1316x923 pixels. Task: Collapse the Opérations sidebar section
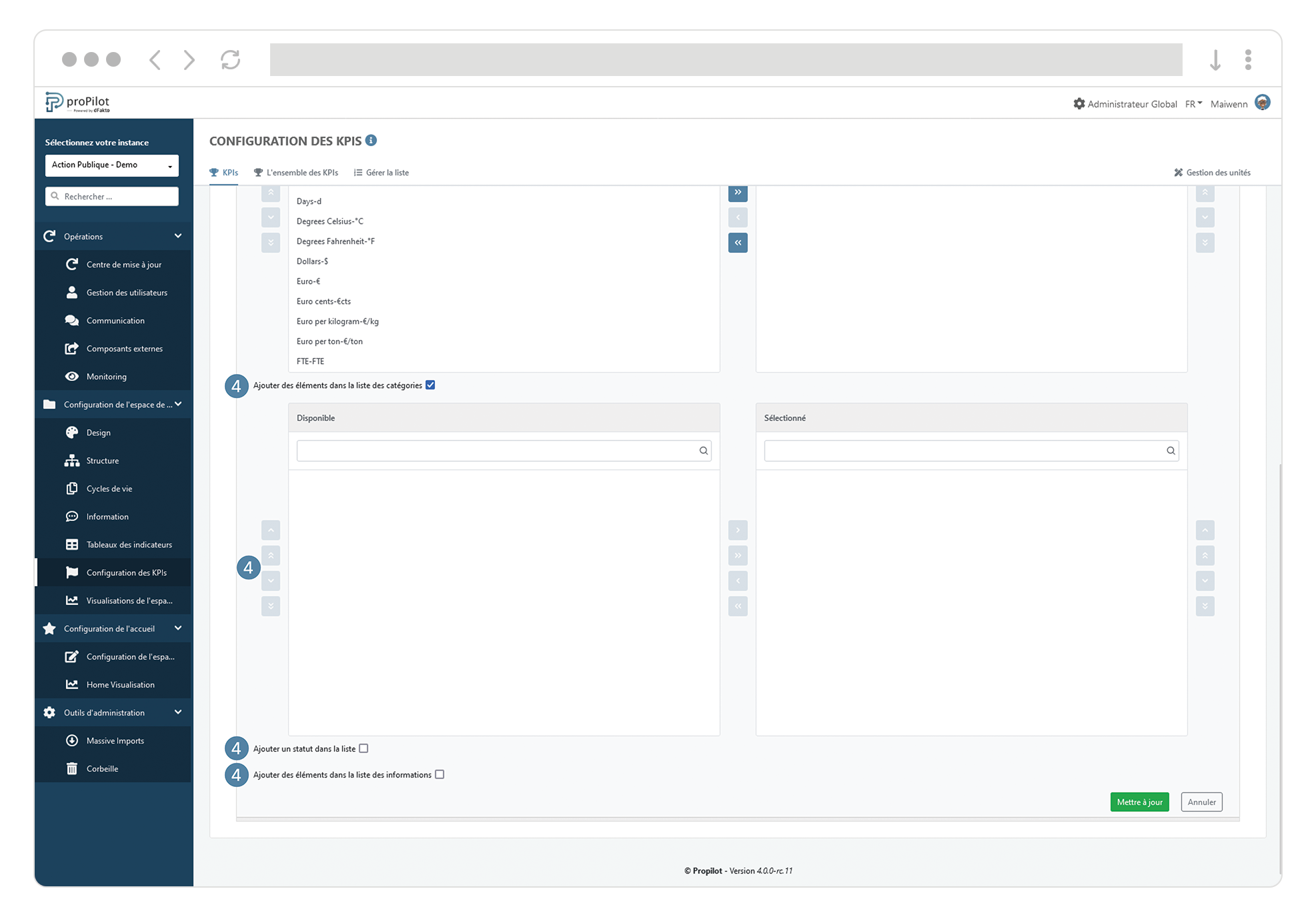click(178, 236)
